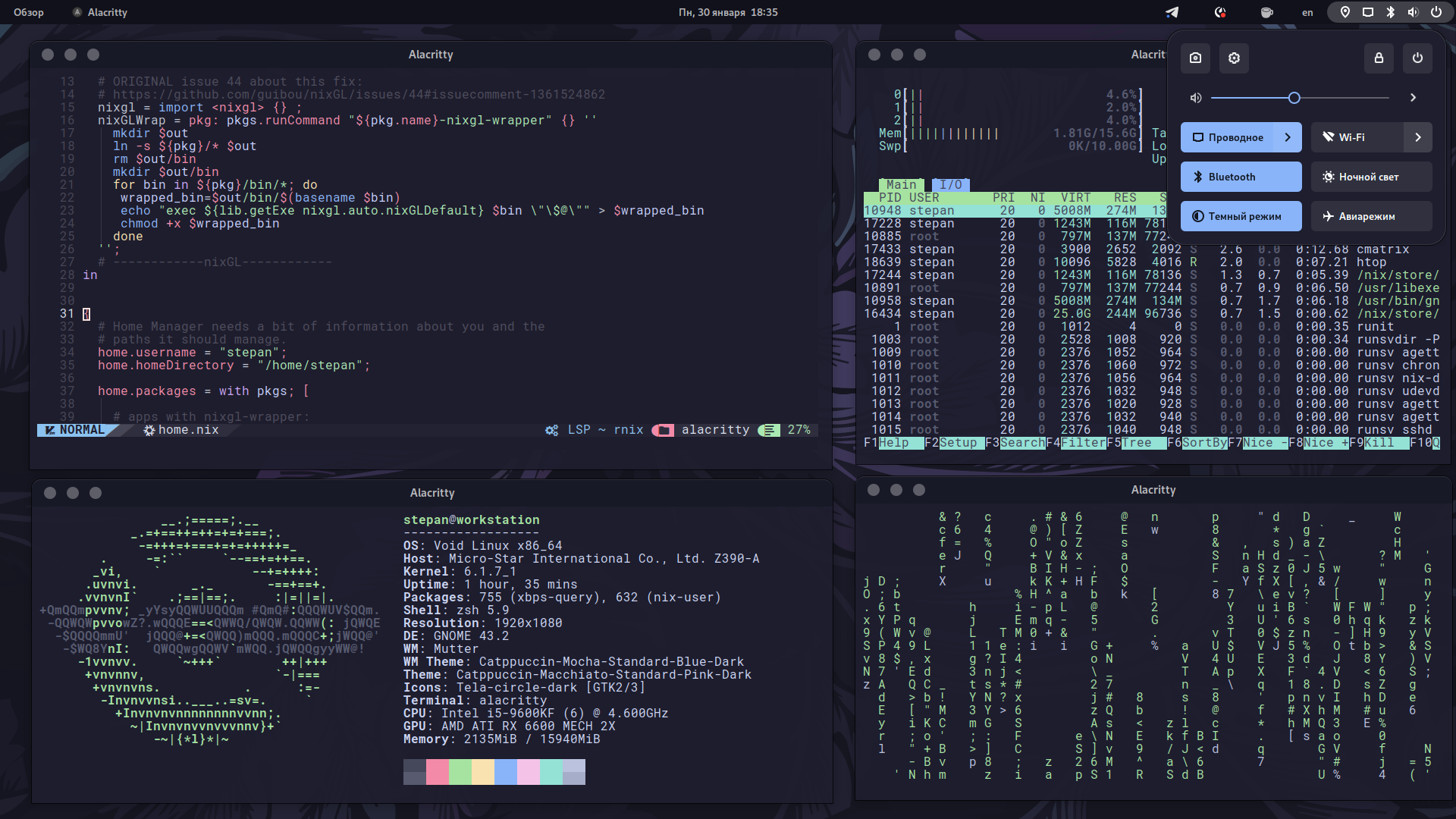The height and width of the screenshot is (819, 1456).
Task: Expand Wi-Fi network options
Action: (1418, 137)
